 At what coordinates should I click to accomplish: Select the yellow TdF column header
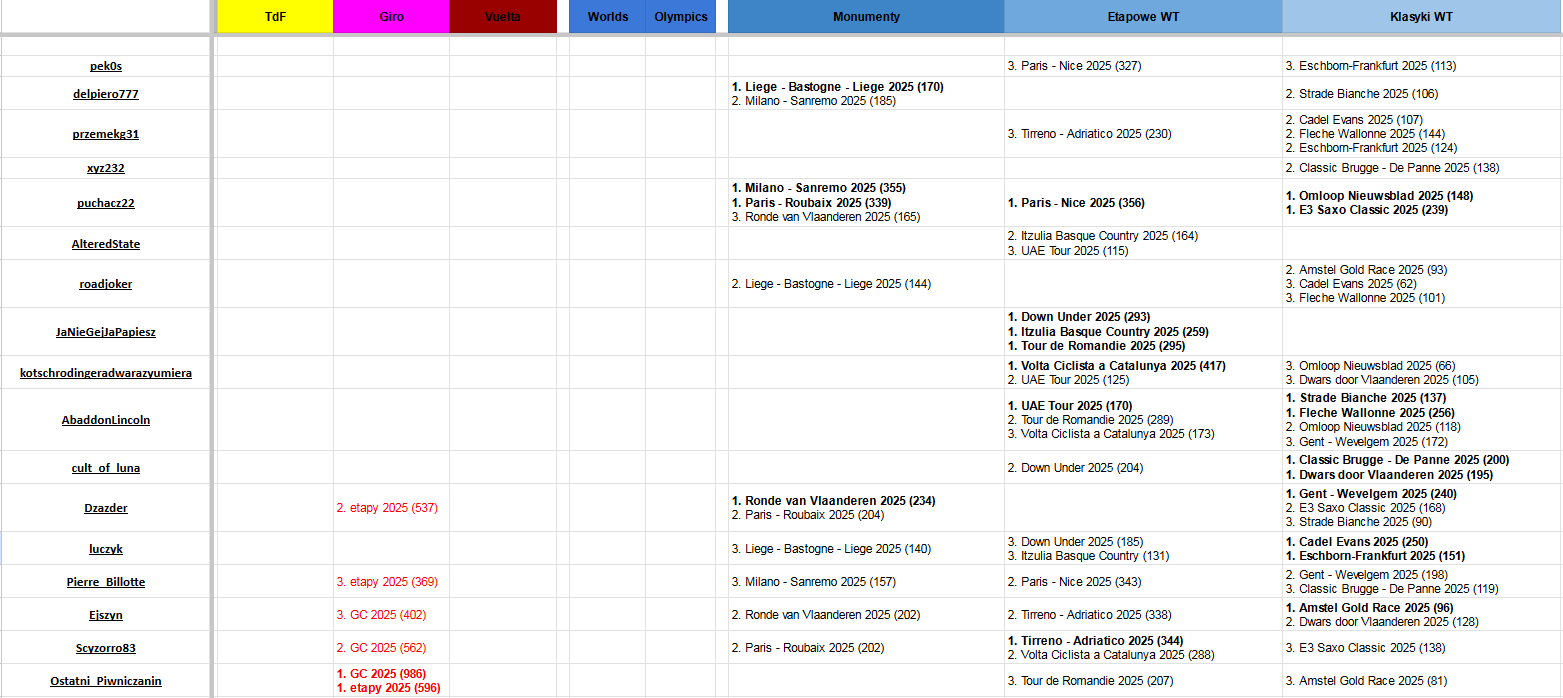[x=275, y=17]
